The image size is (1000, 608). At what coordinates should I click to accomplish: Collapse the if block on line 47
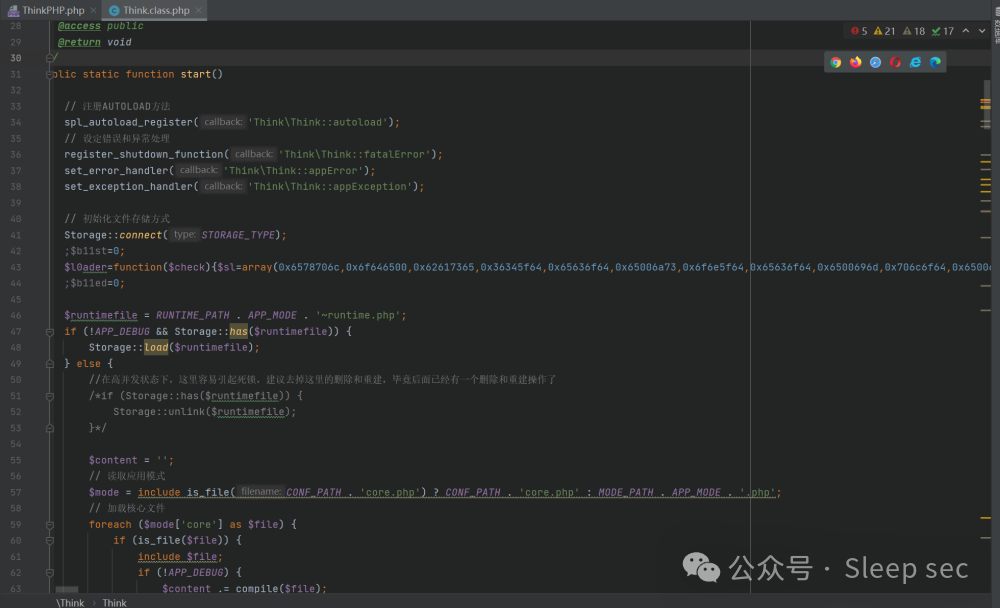[50, 332]
